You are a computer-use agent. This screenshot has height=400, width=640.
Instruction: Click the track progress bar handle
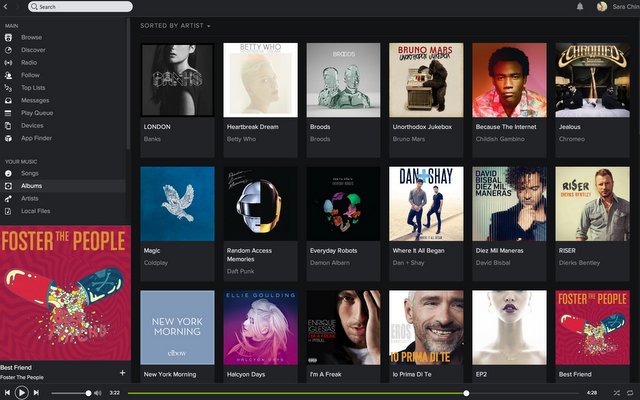[466, 393]
